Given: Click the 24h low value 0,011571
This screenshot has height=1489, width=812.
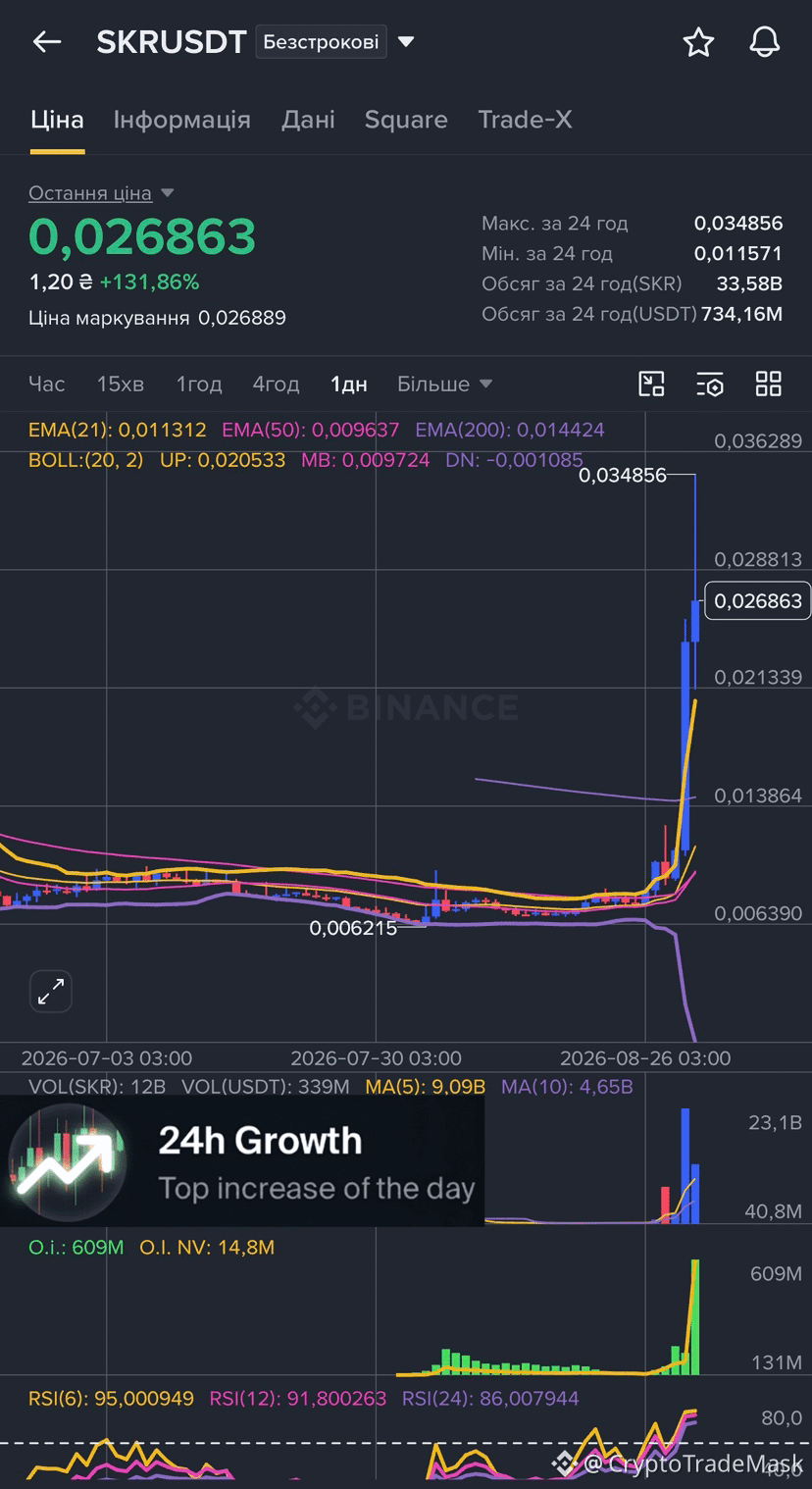Looking at the screenshot, I should [x=738, y=254].
